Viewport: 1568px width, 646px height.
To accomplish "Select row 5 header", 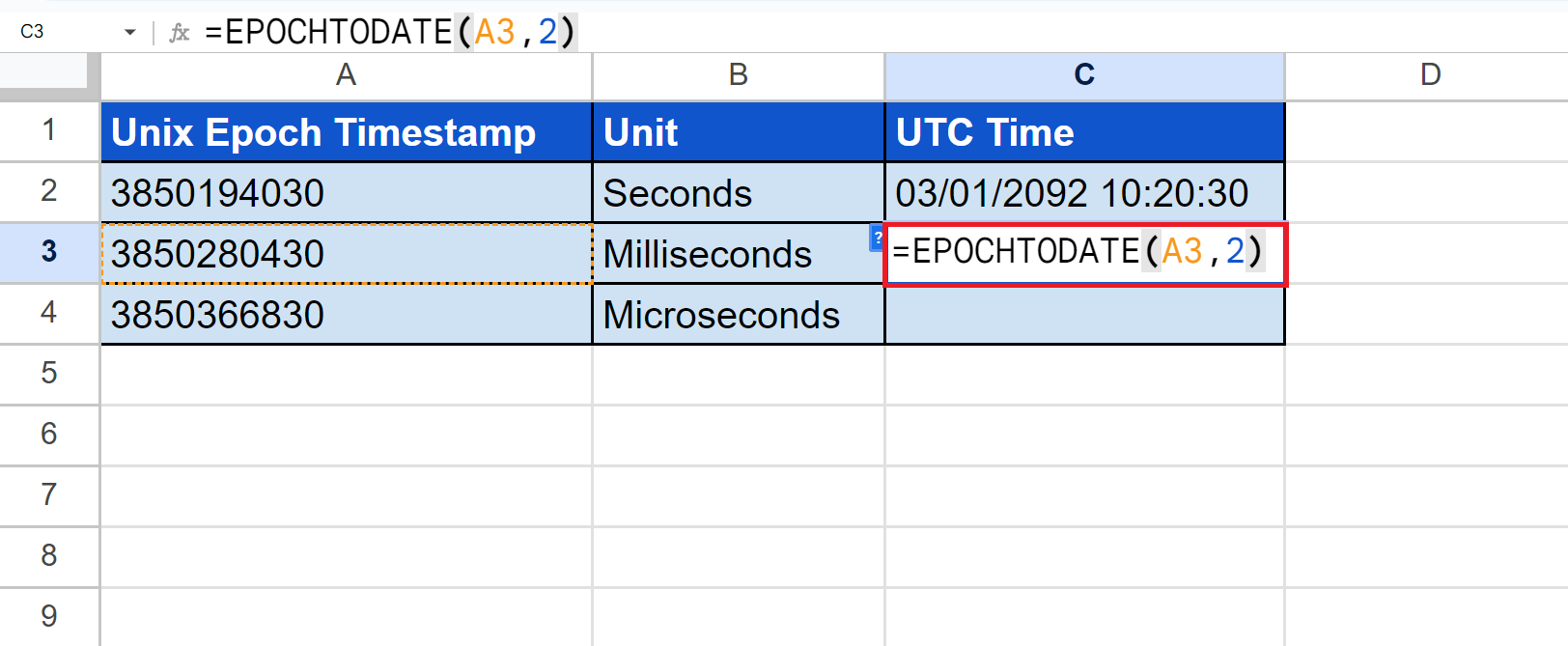I will click(48, 374).
